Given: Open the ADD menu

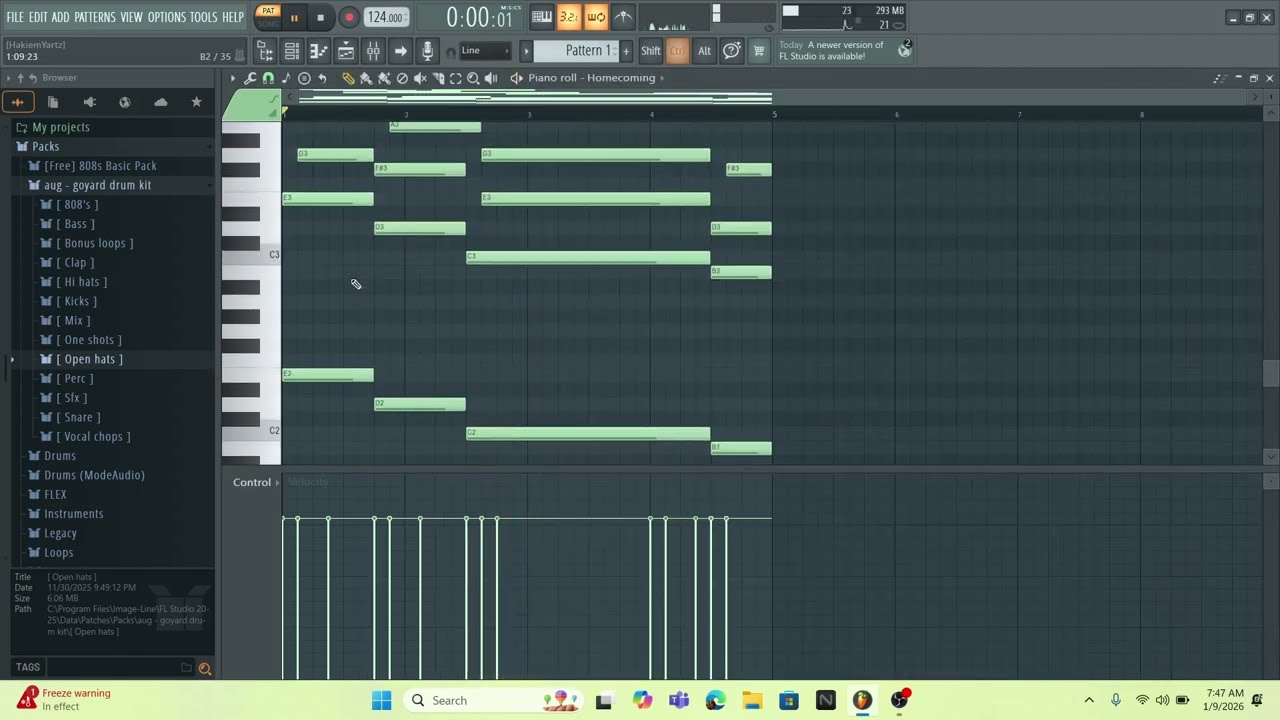Looking at the screenshot, I should [61, 17].
